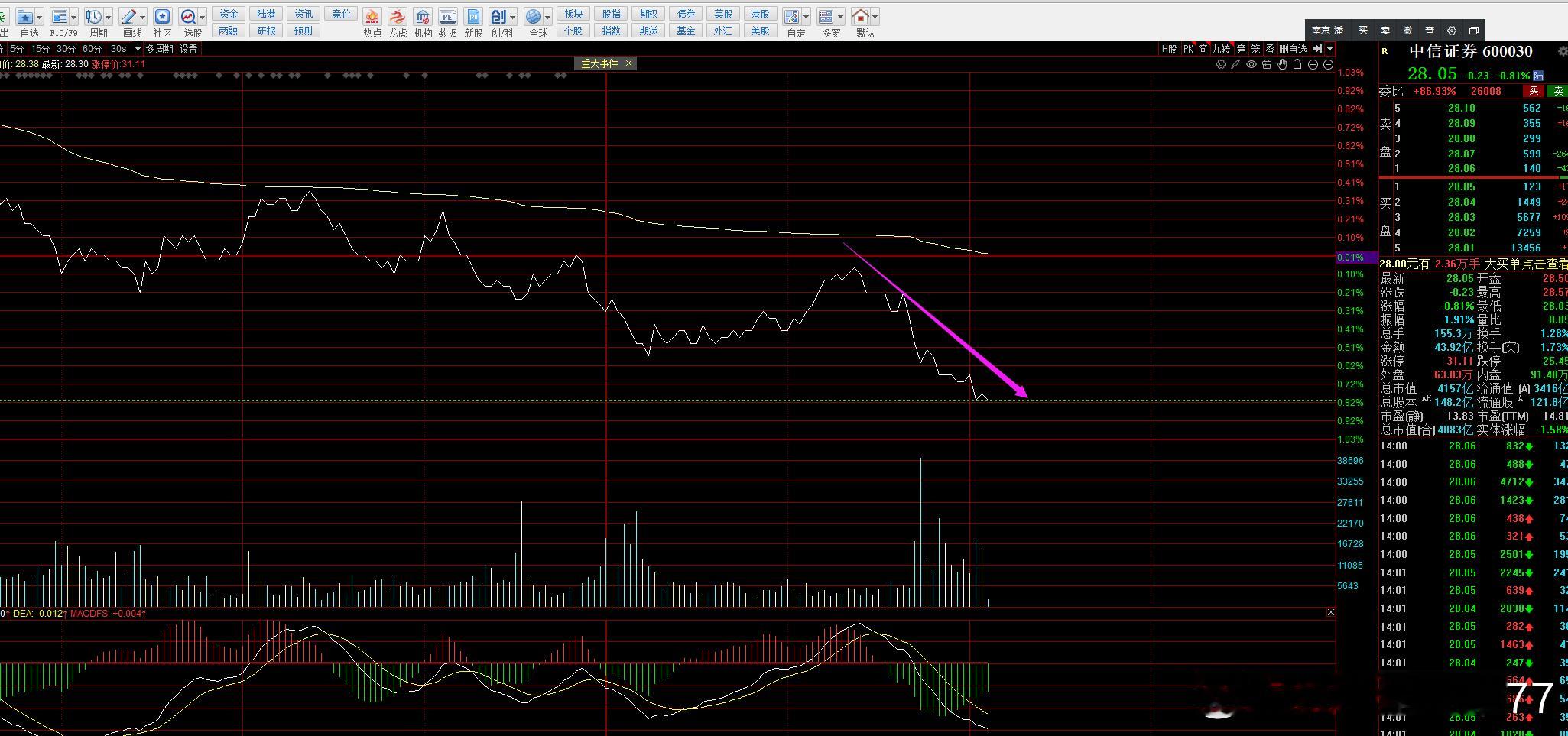Expand the 自选 dropdown arrow

point(40,17)
